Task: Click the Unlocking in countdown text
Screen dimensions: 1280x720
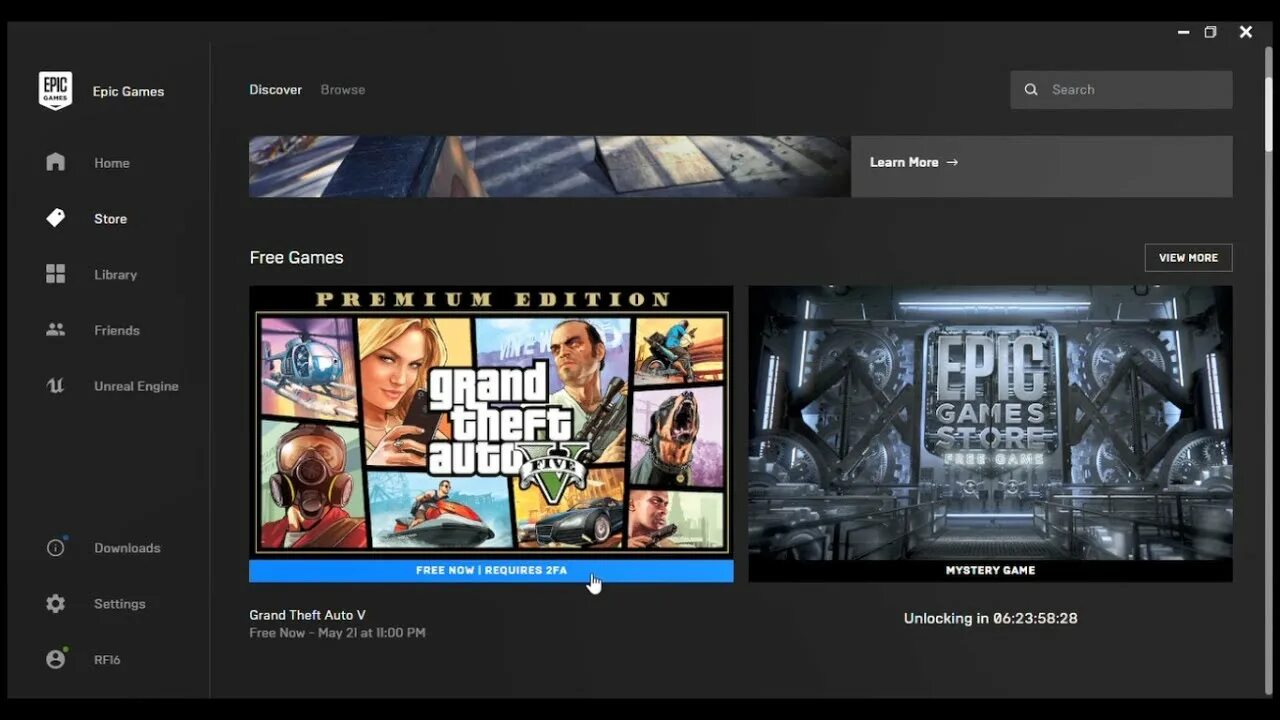Action: 990,618
